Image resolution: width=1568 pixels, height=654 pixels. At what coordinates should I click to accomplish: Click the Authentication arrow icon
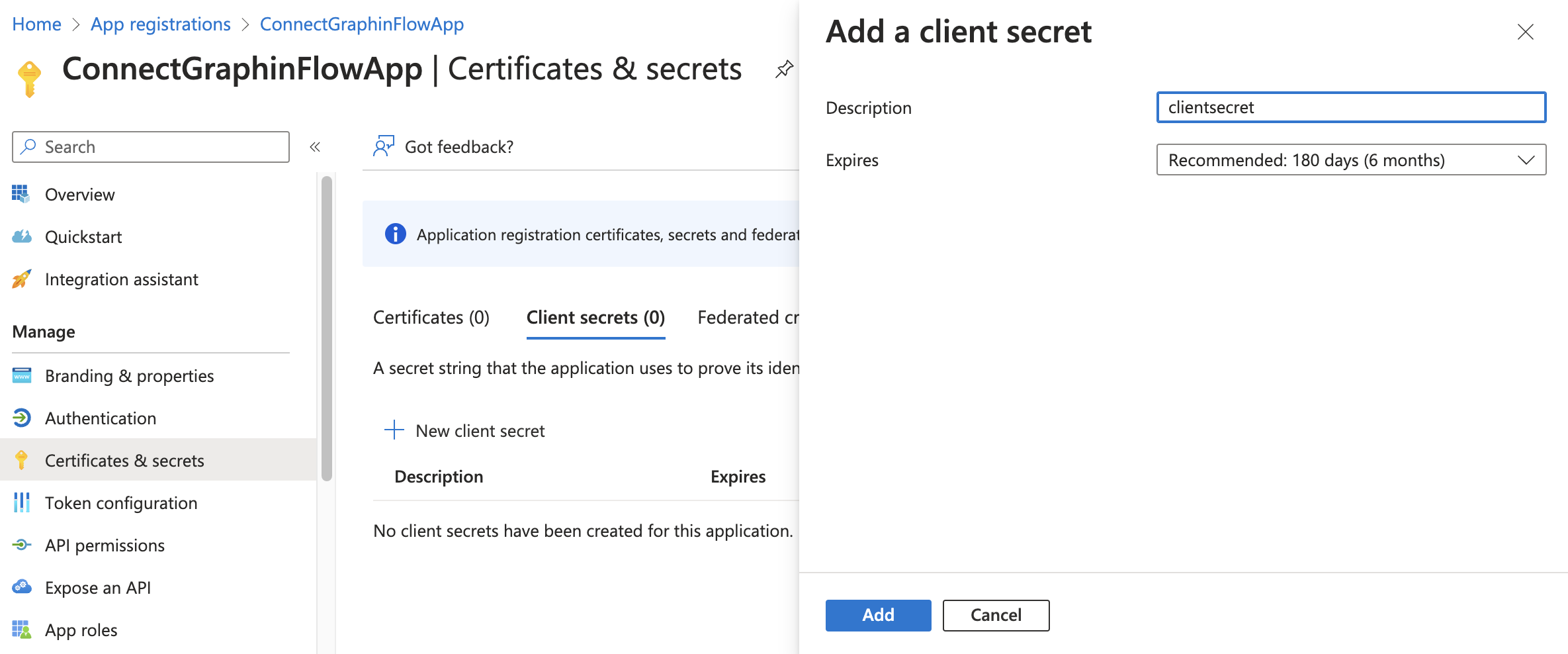coord(21,418)
